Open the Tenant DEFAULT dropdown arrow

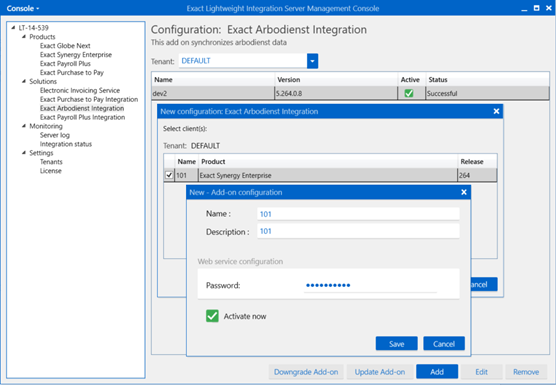(312, 61)
